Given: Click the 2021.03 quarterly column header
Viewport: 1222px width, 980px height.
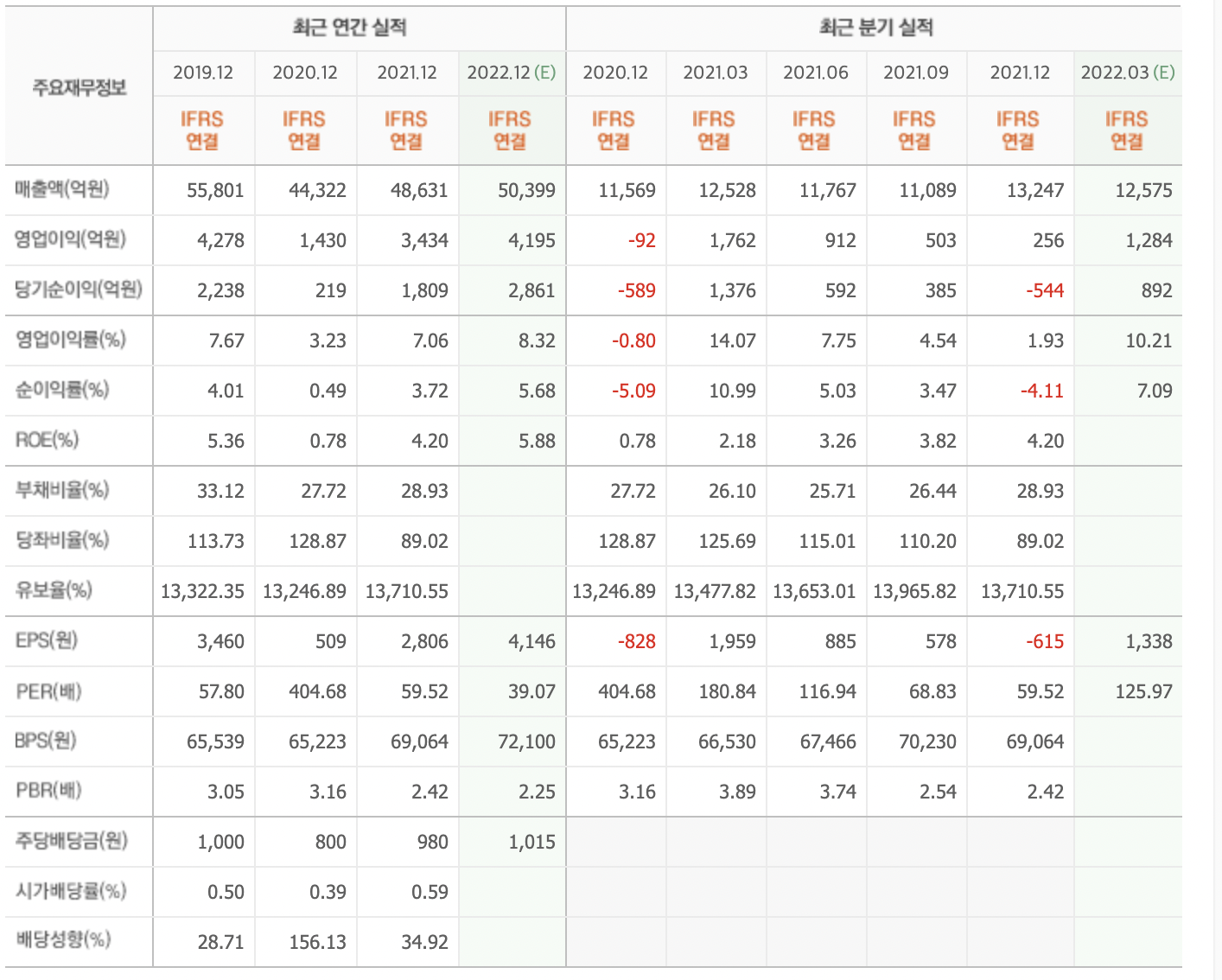Looking at the screenshot, I should point(716,73).
